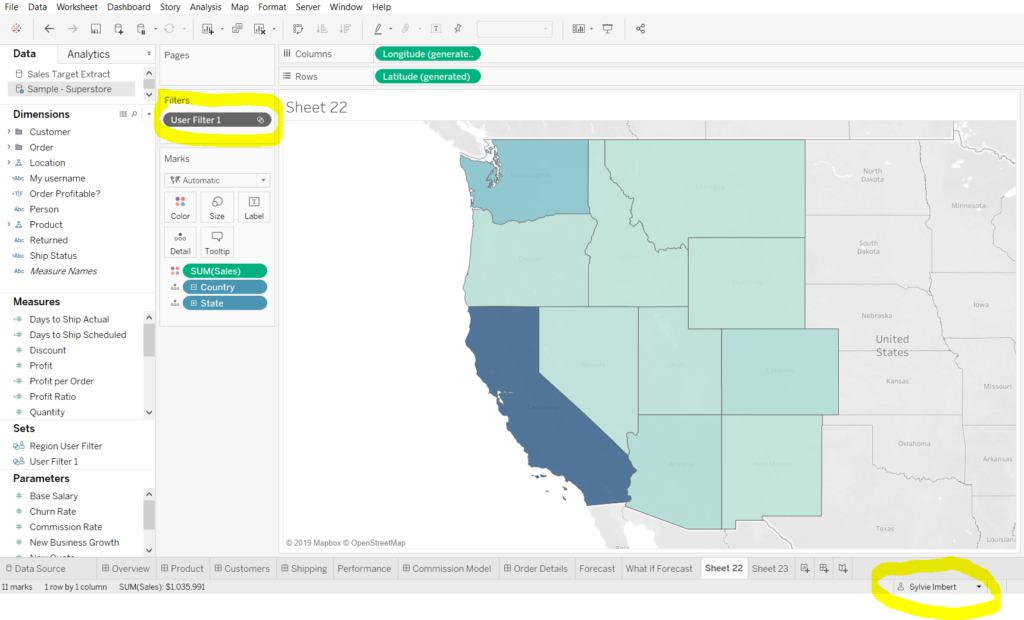This screenshot has height=620, width=1024.
Task: Select the Region User Filter set
Action: 65,446
